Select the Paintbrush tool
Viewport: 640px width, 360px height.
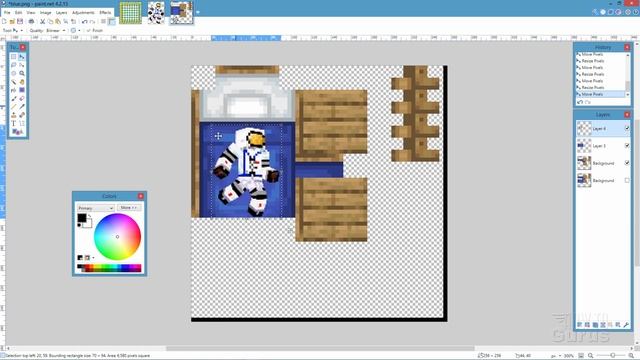(13, 98)
